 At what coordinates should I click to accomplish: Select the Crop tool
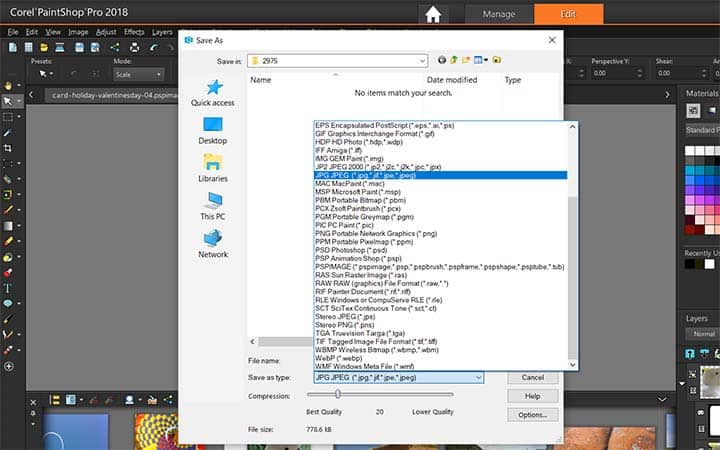(x=8, y=148)
